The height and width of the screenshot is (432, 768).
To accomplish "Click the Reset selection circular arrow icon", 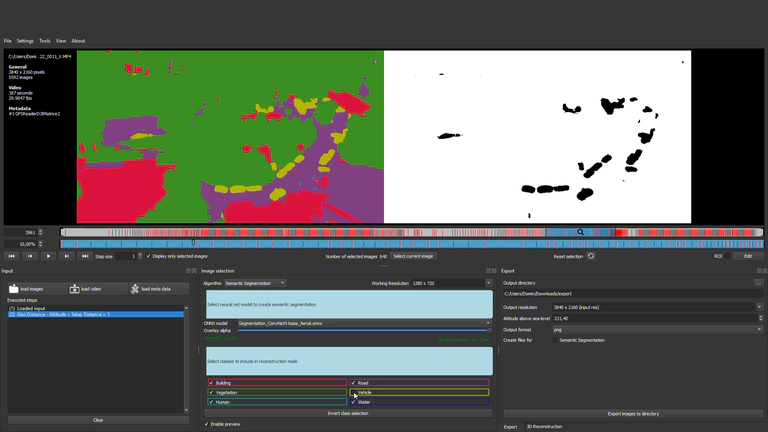I will (591, 256).
